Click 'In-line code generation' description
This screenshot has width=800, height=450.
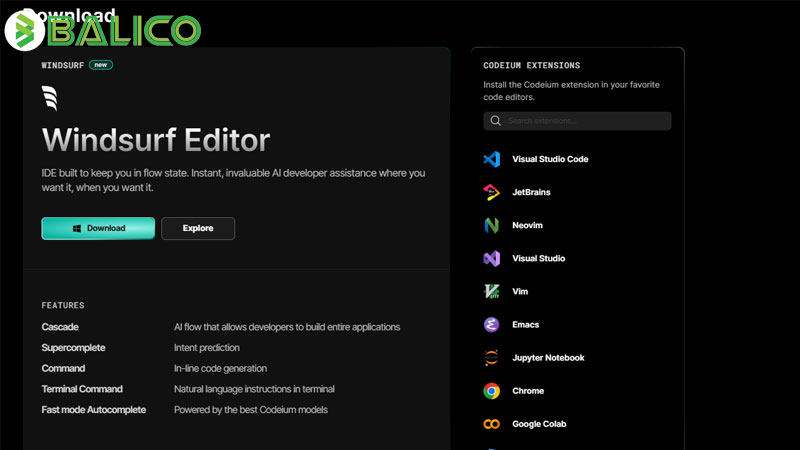click(x=220, y=368)
